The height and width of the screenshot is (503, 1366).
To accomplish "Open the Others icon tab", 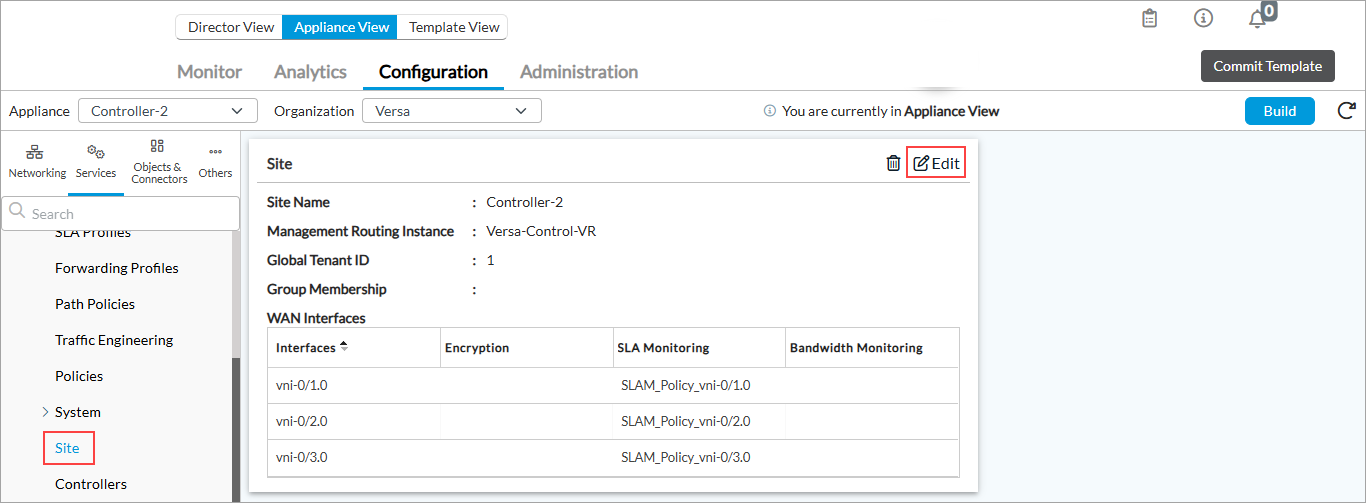I will [215, 161].
